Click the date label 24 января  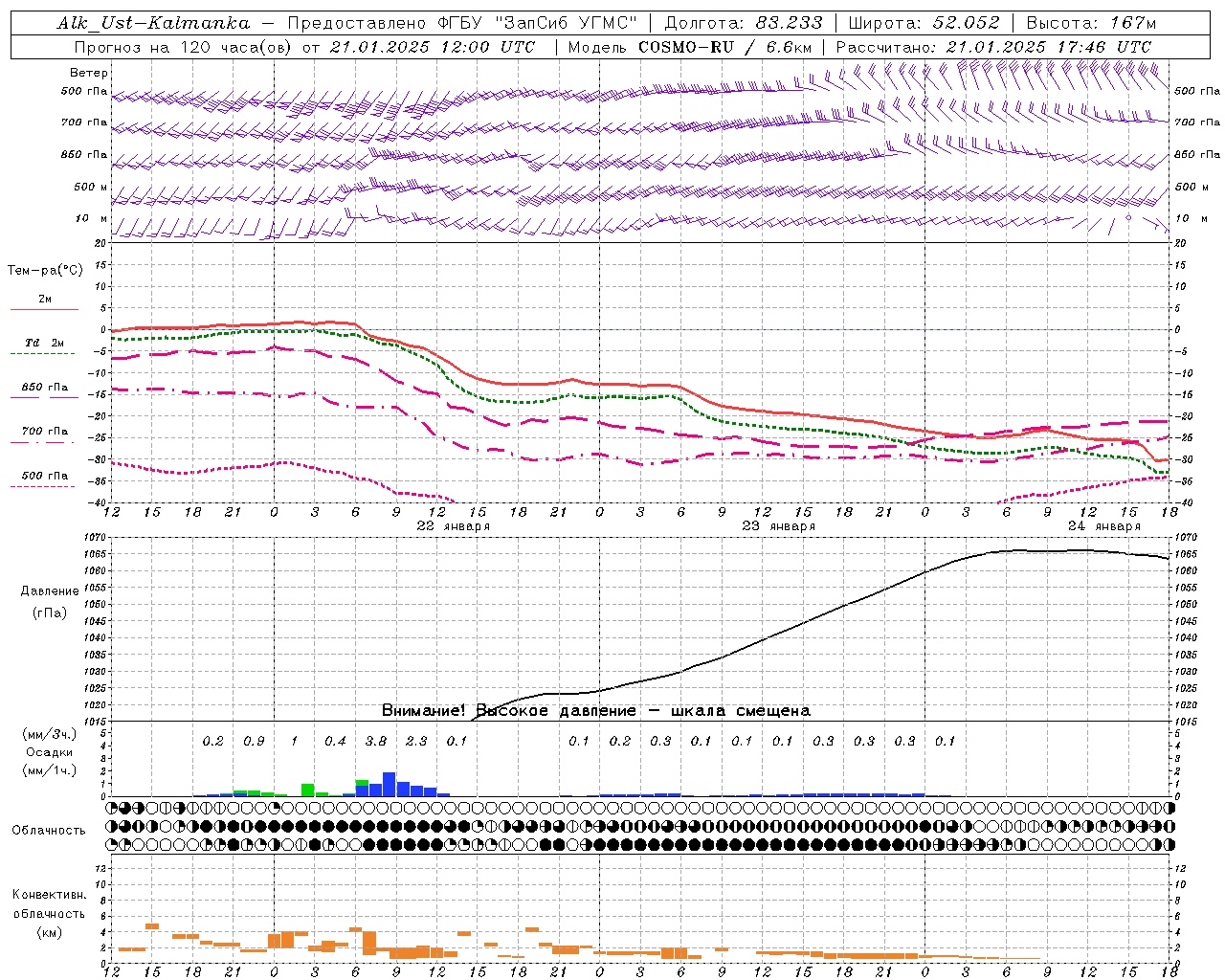[x=1104, y=526]
